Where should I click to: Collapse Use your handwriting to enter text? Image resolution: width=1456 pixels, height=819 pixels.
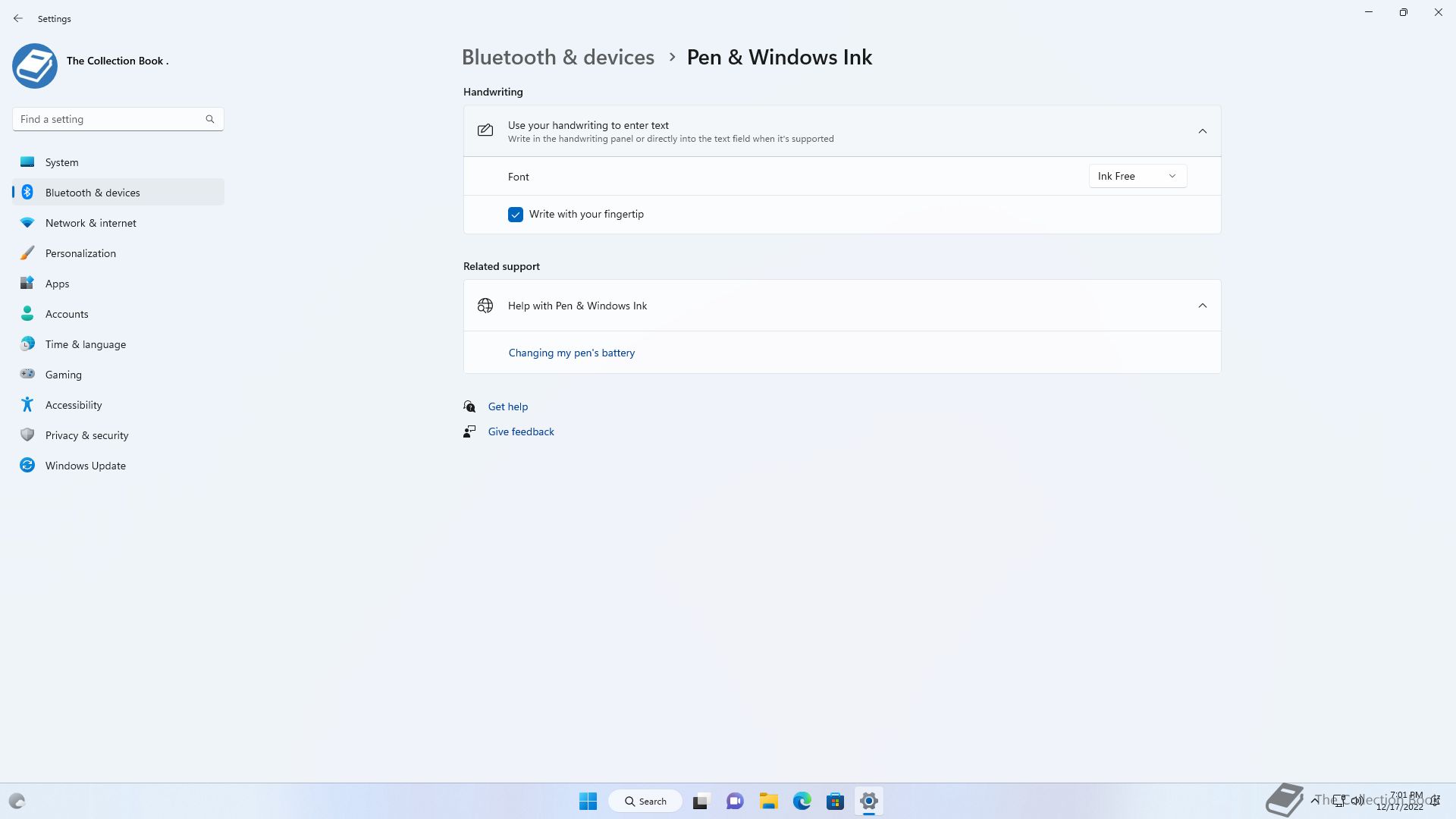pyautogui.click(x=1202, y=131)
